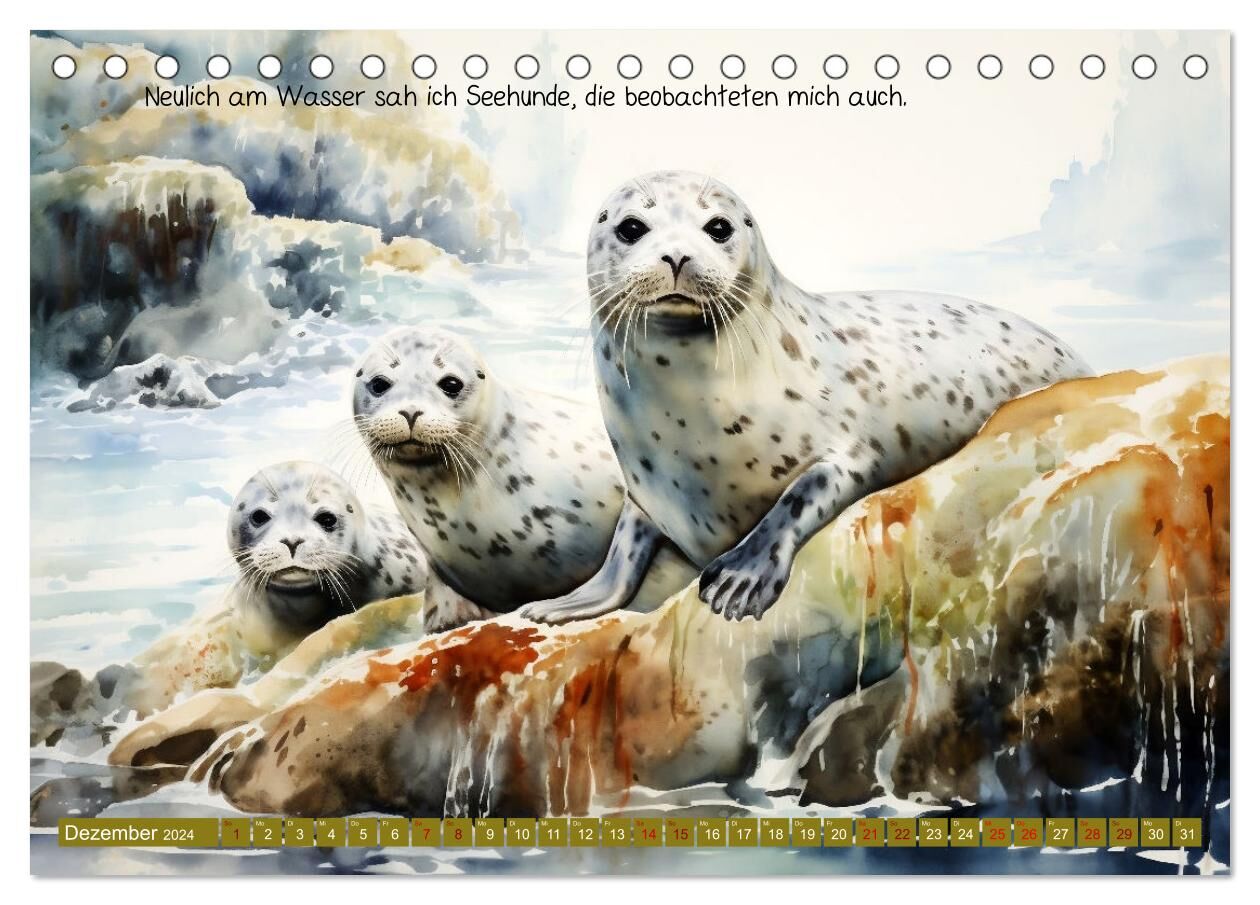This screenshot has width=1260, height=905.
Task: Pick red day 26 in the date row
Action: click(x=1029, y=834)
